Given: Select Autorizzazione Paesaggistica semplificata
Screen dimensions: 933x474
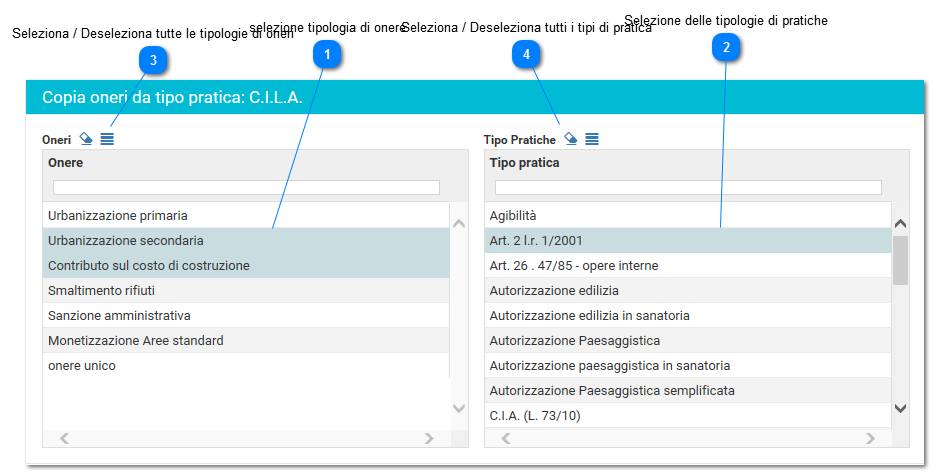Looking at the screenshot, I should click(x=688, y=390).
